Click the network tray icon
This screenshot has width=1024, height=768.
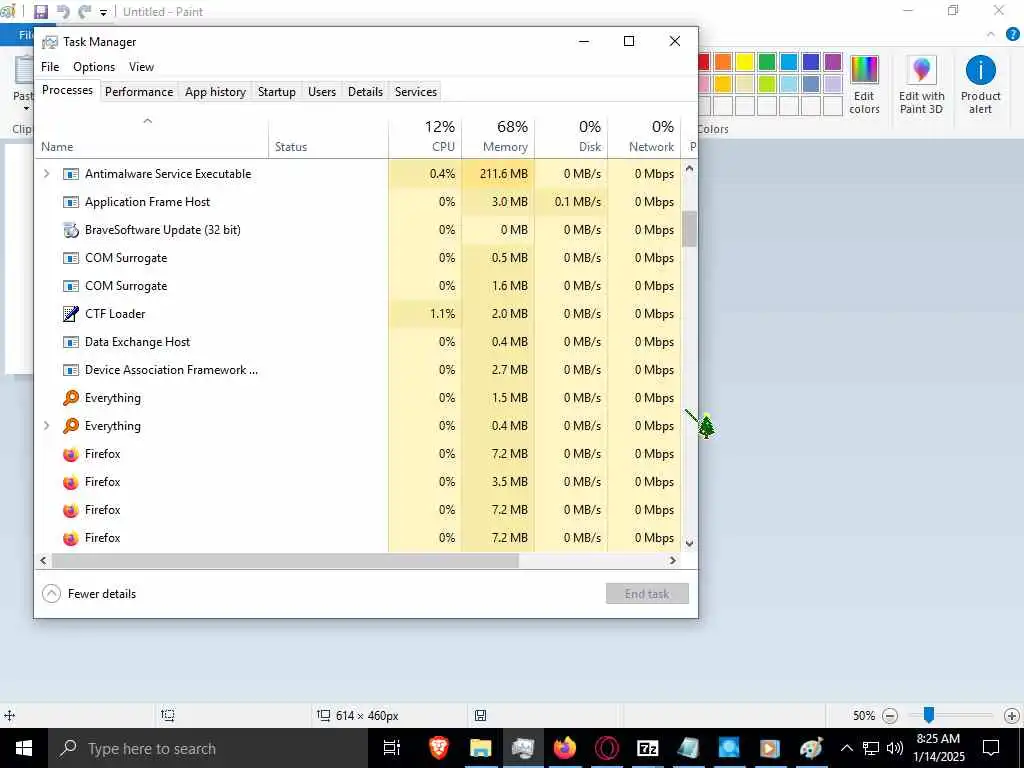point(871,748)
